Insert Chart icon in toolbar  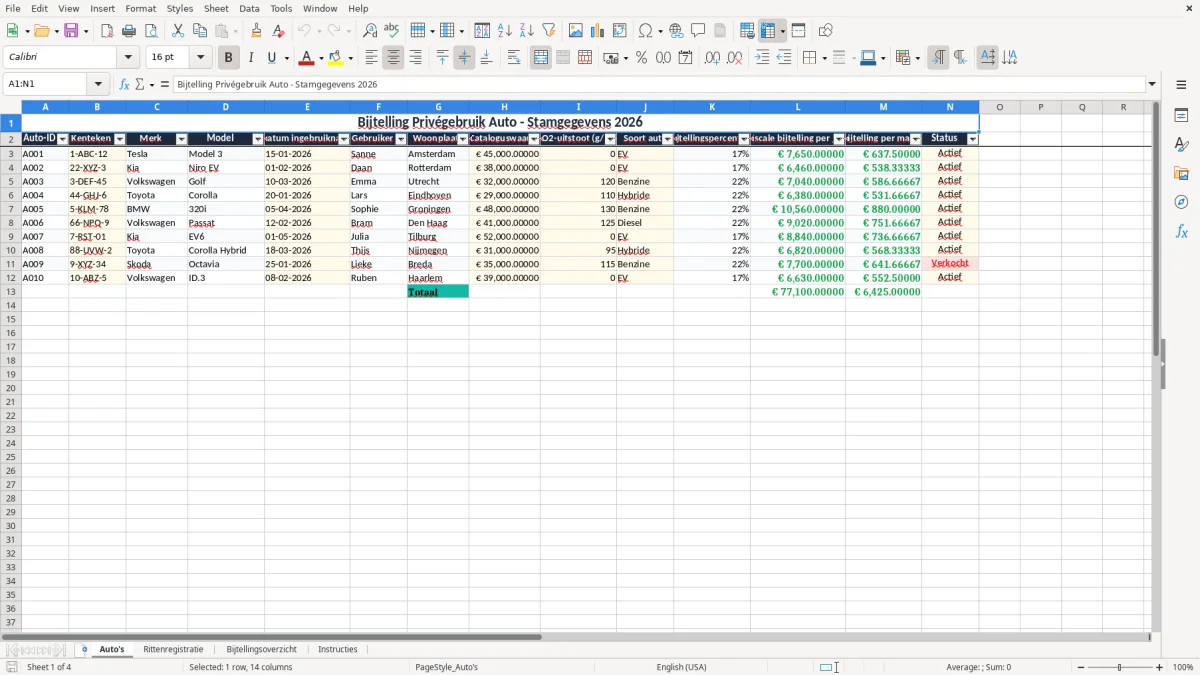click(598, 31)
